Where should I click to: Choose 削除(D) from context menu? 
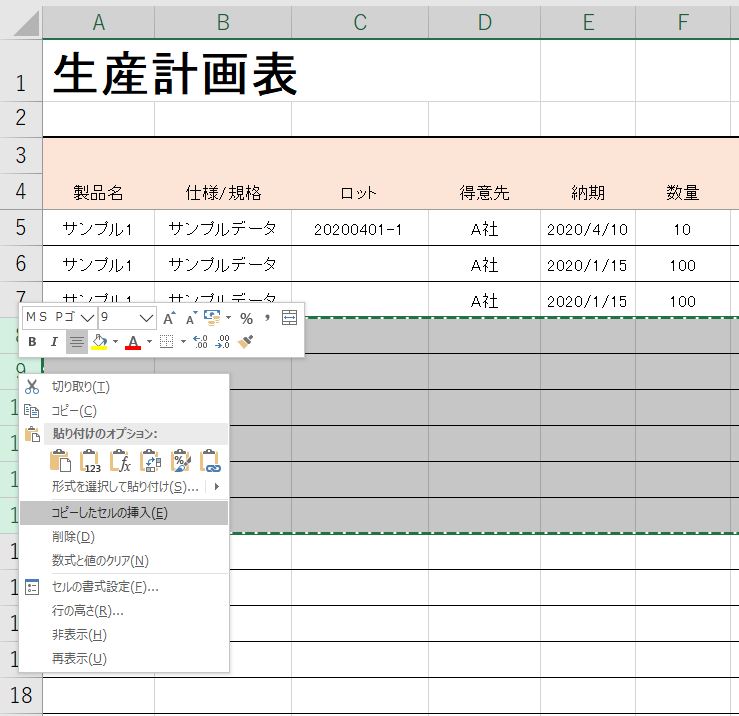[123, 536]
